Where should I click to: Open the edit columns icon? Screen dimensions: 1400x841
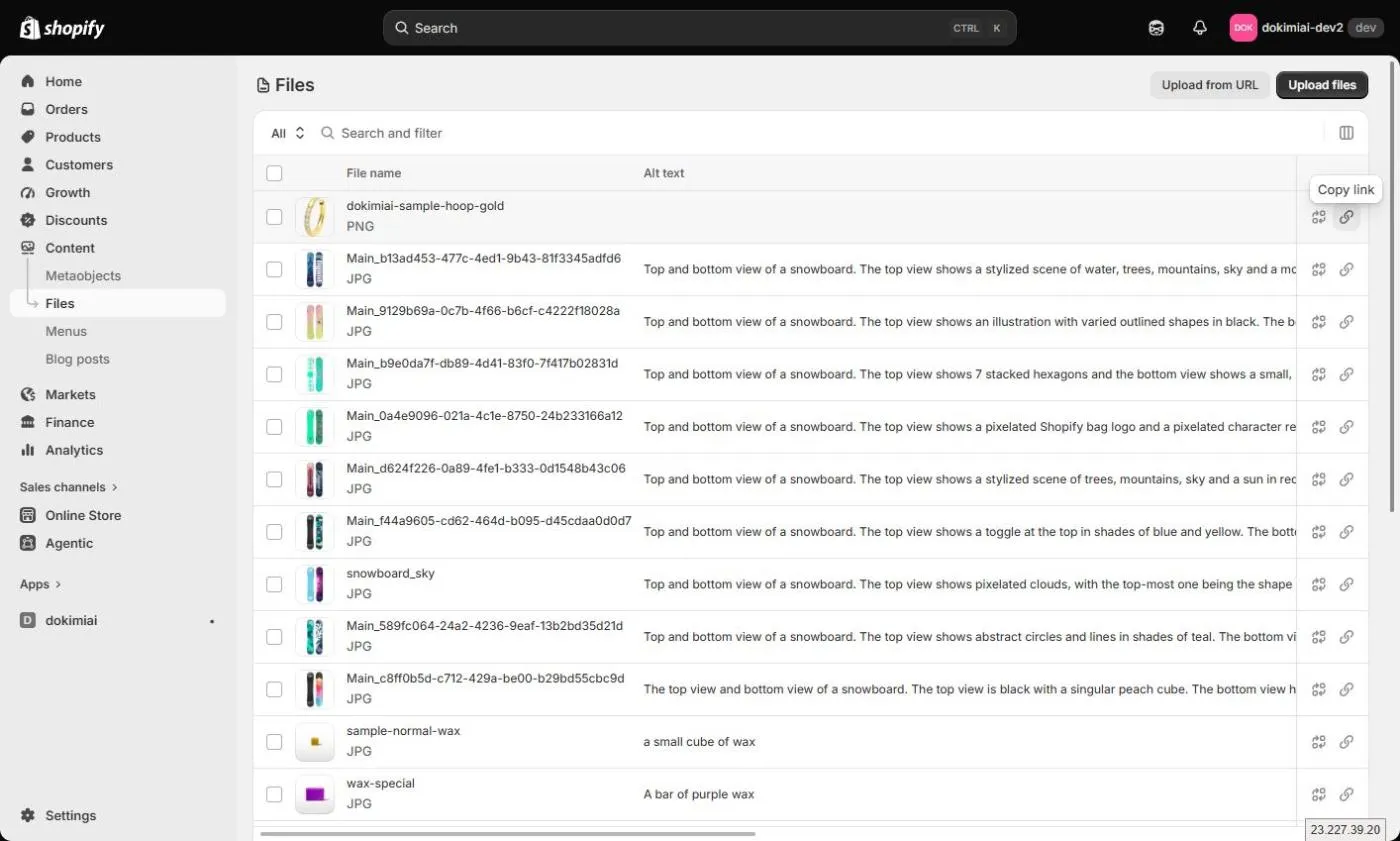click(x=1346, y=133)
